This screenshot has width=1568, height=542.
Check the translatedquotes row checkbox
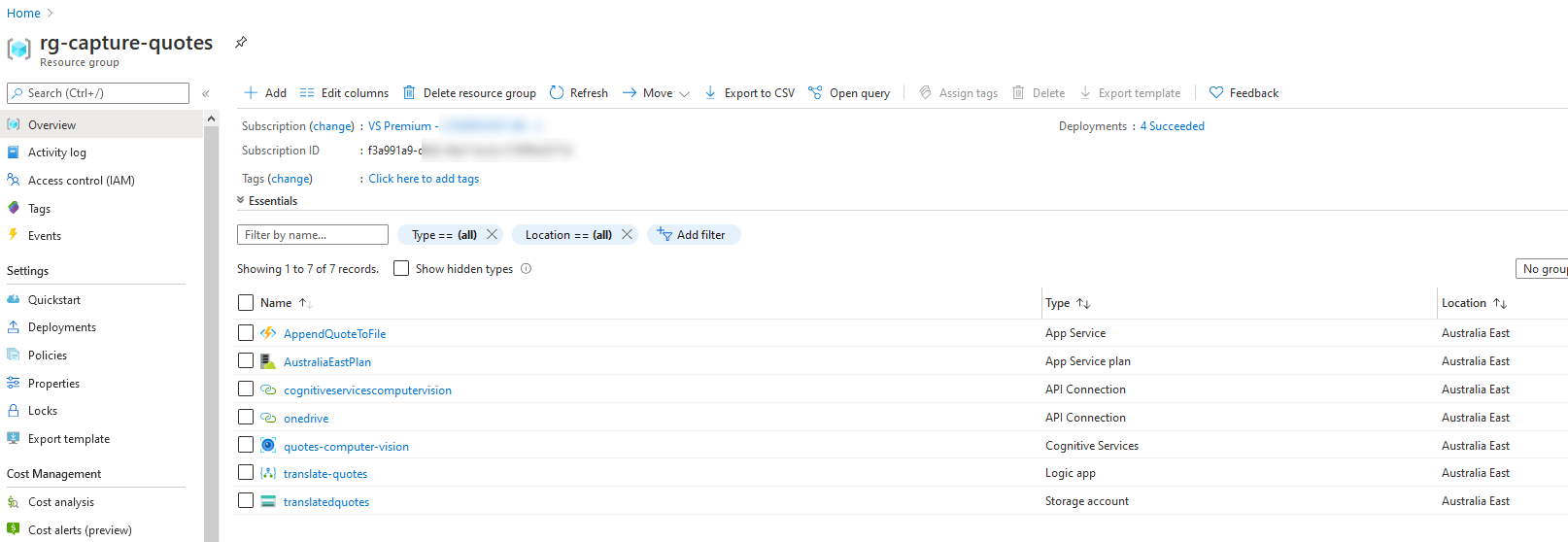[x=246, y=500]
